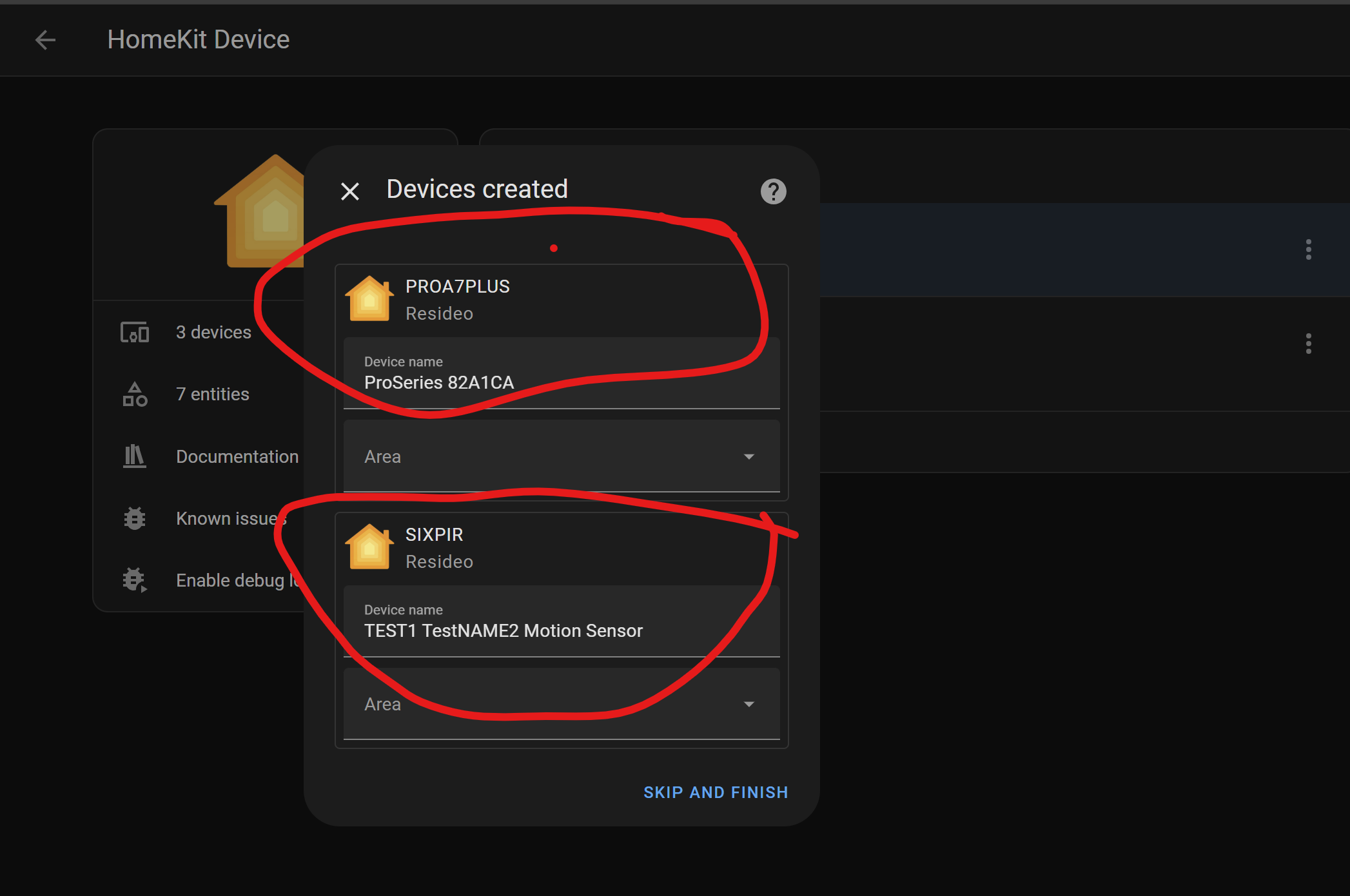
Task: Open the upper three-dot overflow menu
Action: (1309, 249)
